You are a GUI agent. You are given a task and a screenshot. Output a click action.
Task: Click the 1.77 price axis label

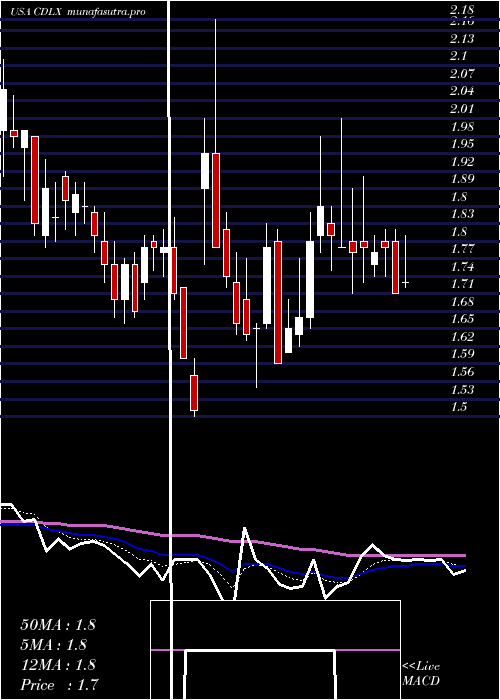(x=462, y=249)
